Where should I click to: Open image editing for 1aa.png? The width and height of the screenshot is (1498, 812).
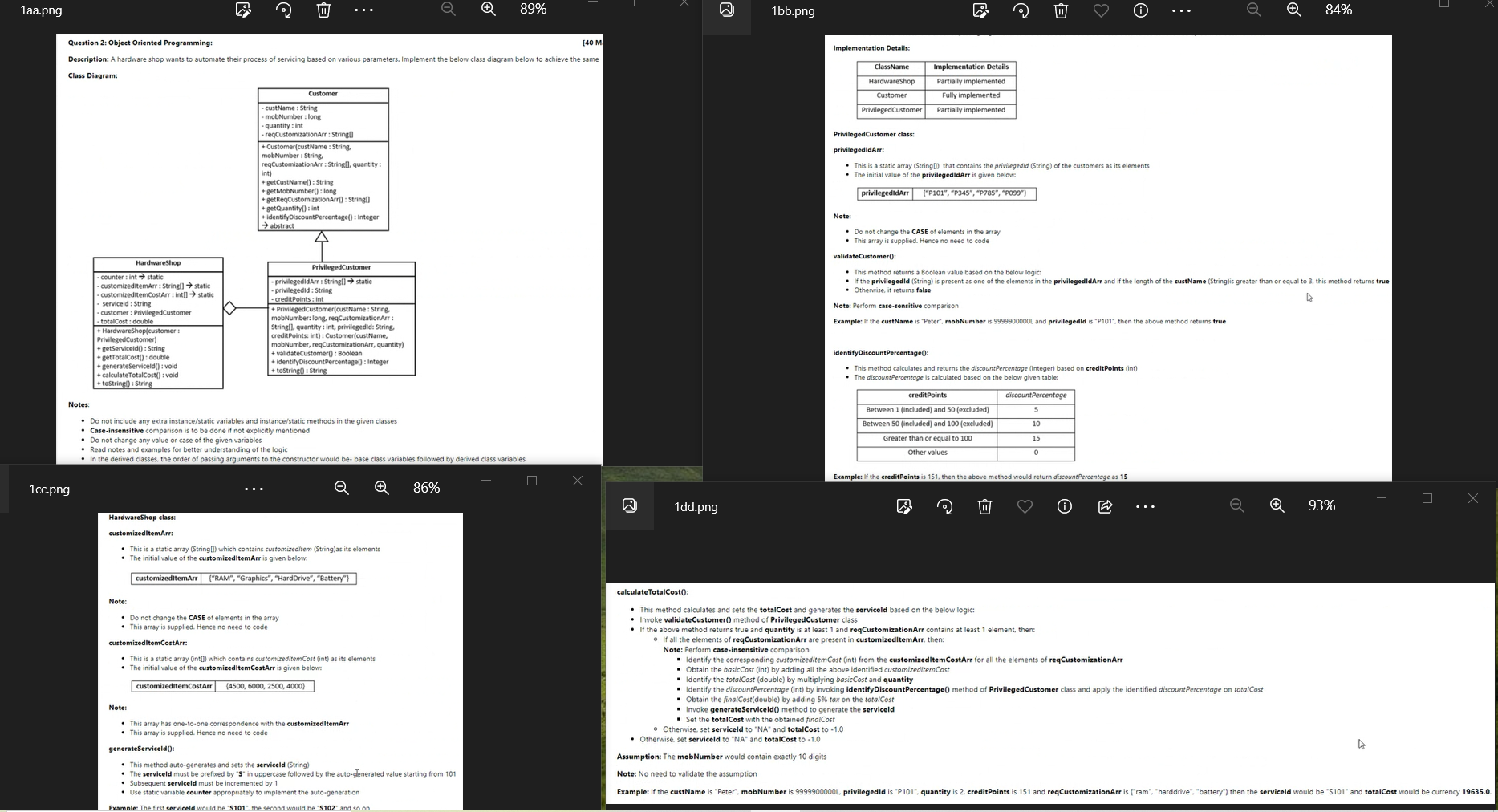[x=243, y=10]
